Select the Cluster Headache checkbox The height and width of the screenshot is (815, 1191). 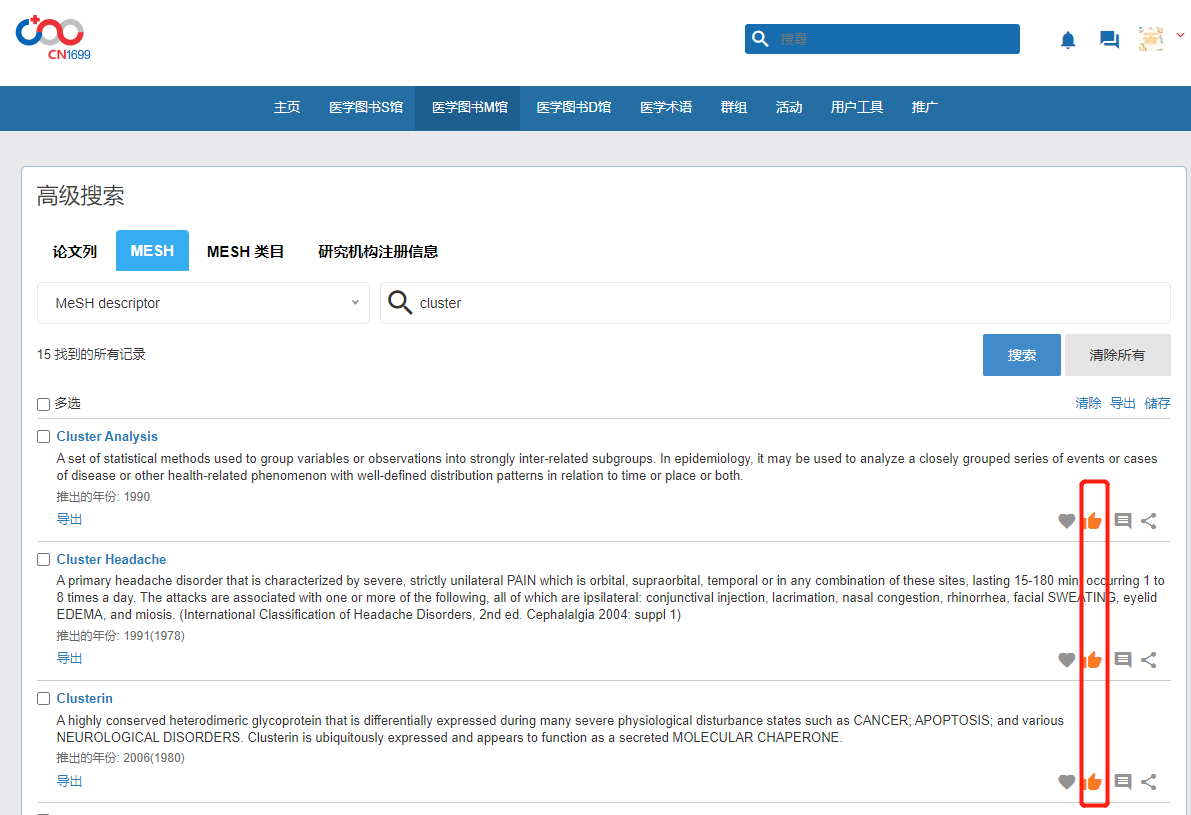(x=43, y=560)
